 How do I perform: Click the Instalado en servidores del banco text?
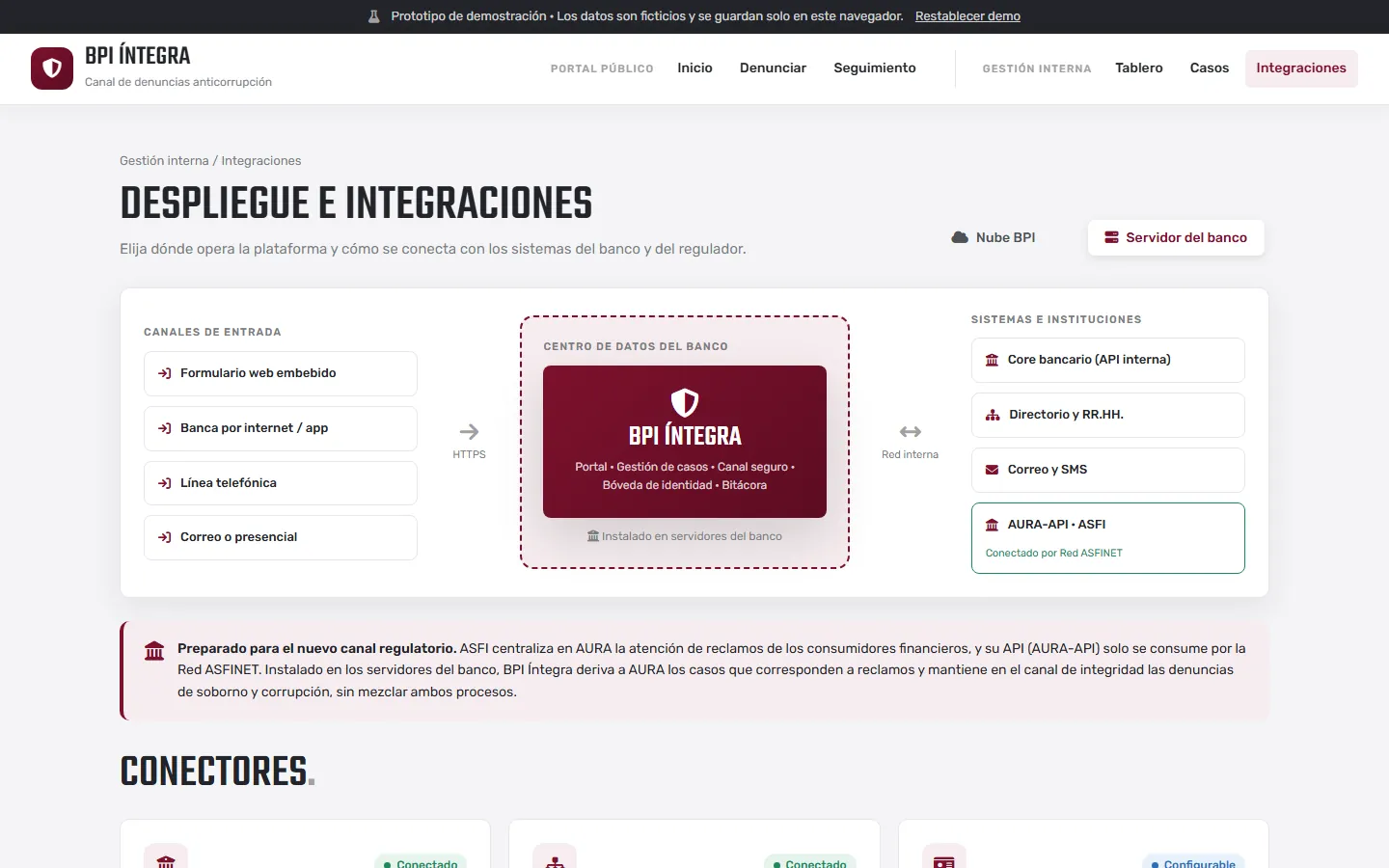pos(685,536)
